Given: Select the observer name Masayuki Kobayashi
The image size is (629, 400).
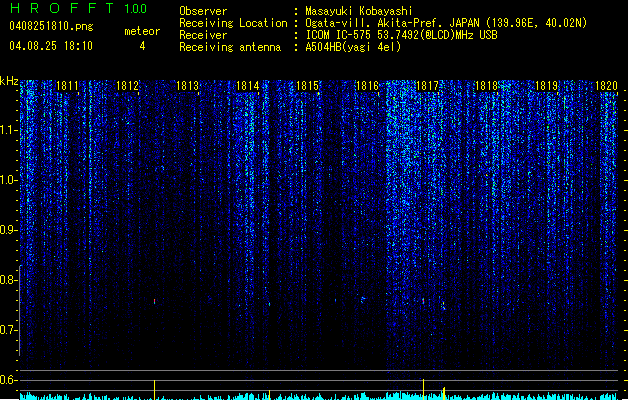Looking at the screenshot, I should coord(359,11).
